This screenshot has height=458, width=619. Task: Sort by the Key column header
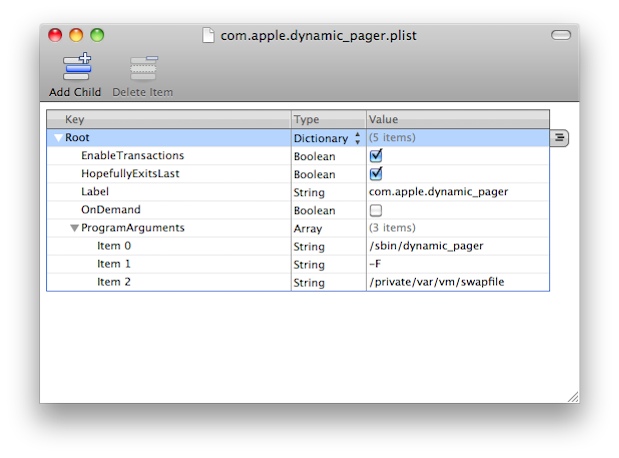click(169, 119)
